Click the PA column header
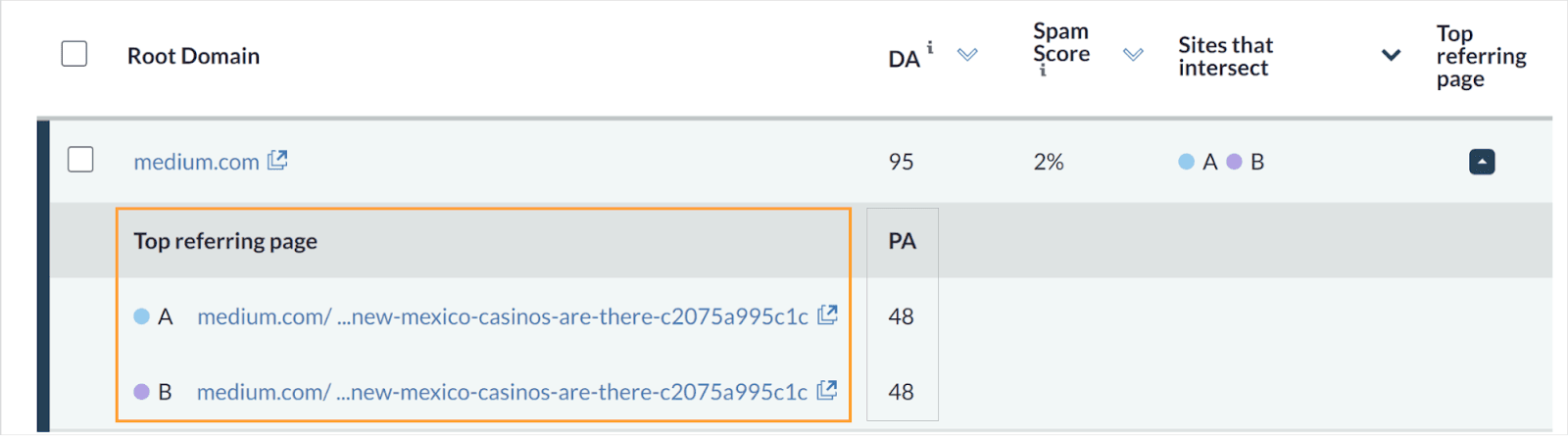The width and height of the screenshot is (1568, 436). (902, 241)
